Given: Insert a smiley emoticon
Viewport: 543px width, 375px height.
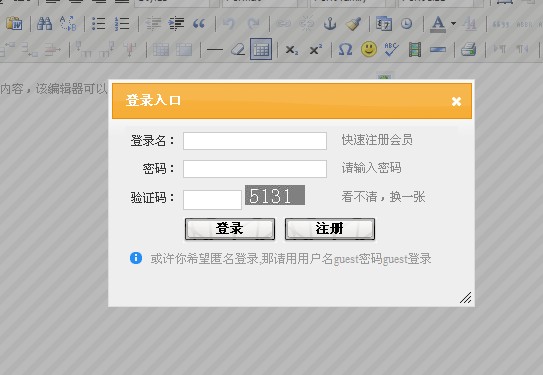Looking at the screenshot, I should click(x=369, y=50).
